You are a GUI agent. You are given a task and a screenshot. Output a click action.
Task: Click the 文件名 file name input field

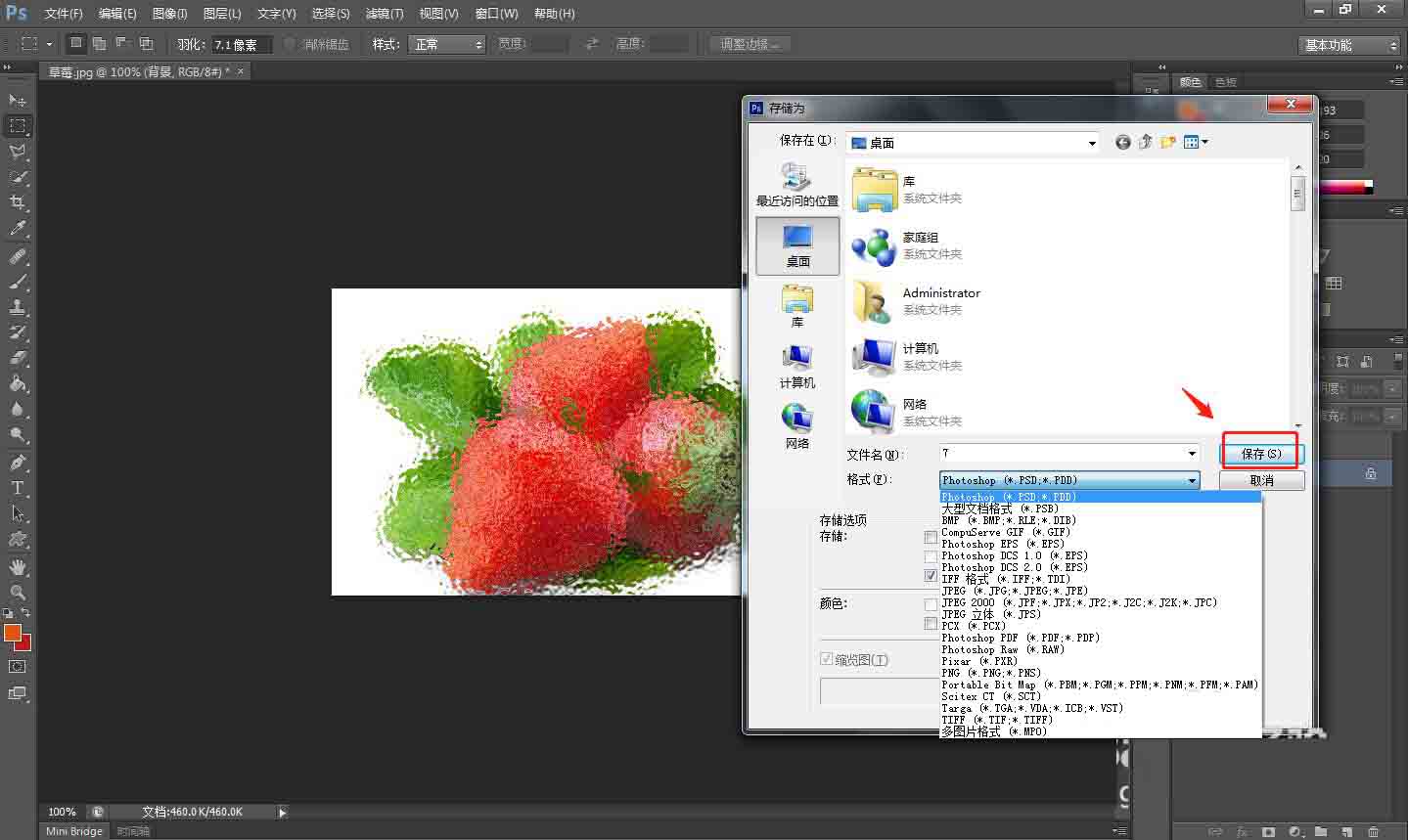click(1062, 454)
